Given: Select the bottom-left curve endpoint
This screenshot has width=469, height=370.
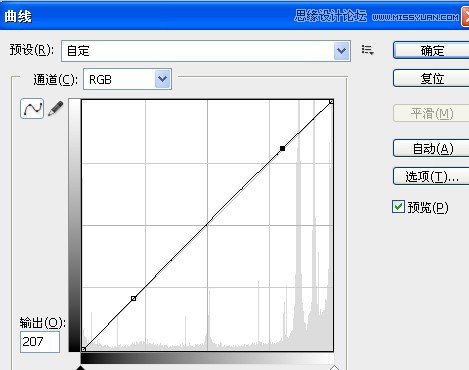Looking at the screenshot, I should 84,349.
